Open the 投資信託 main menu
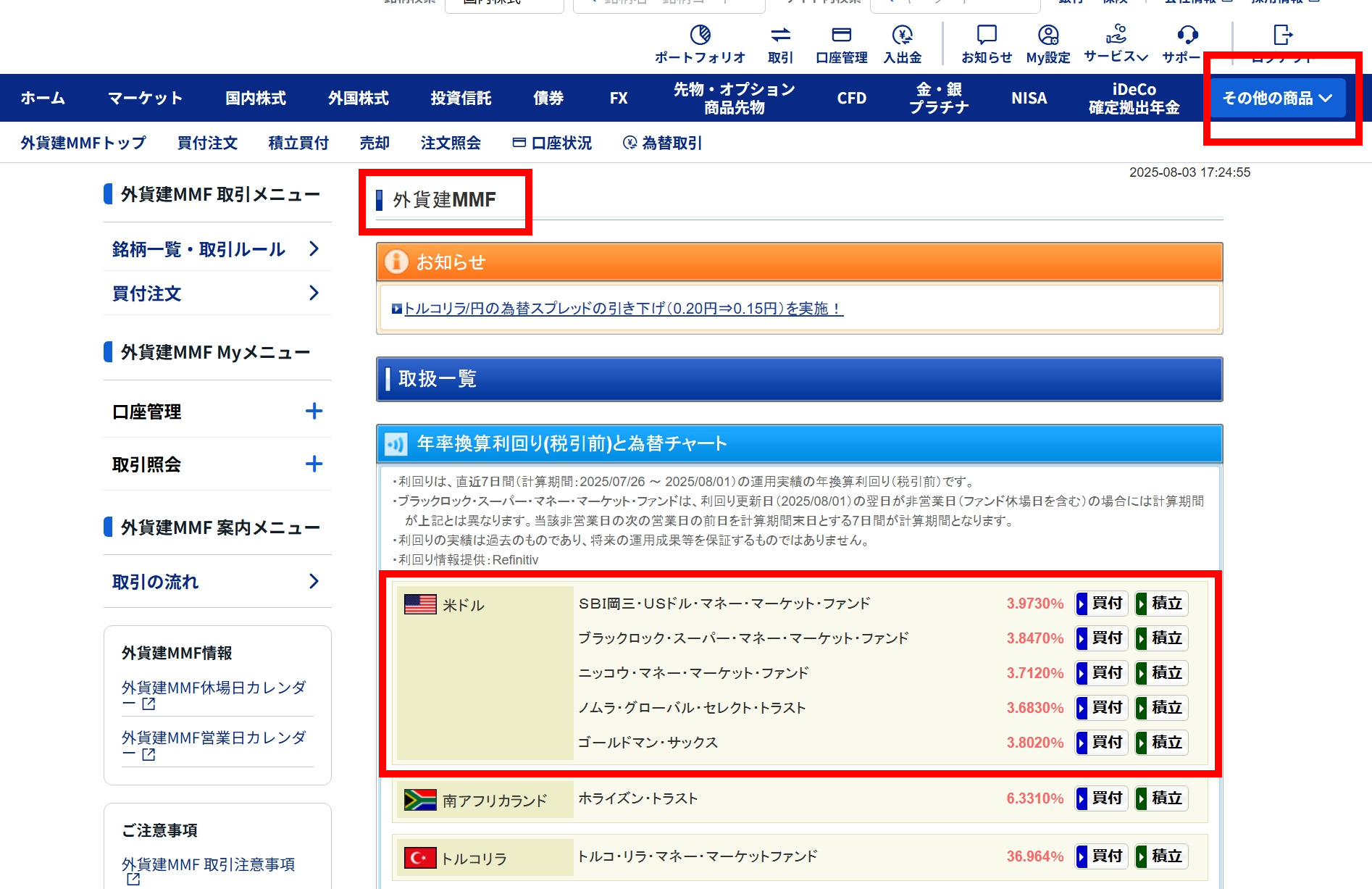This screenshot has width=1372, height=889. [x=461, y=98]
